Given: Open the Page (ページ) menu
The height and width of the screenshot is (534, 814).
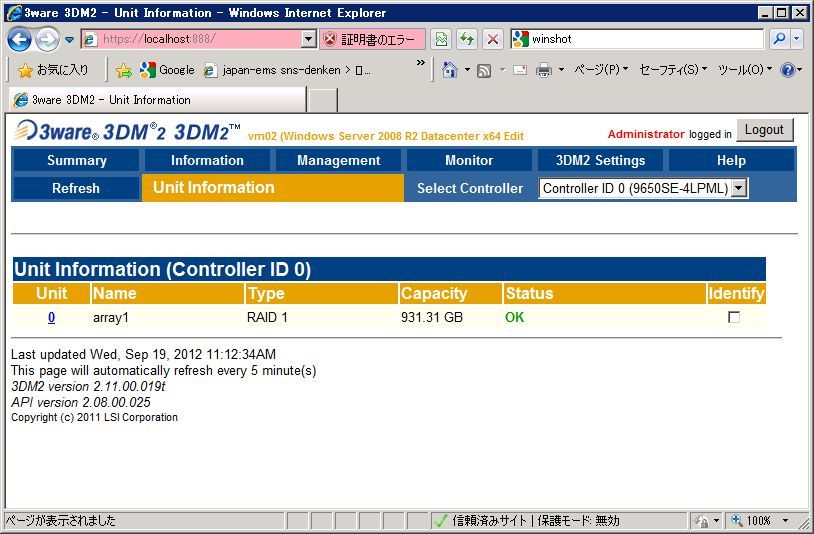Looking at the screenshot, I should coord(601,70).
